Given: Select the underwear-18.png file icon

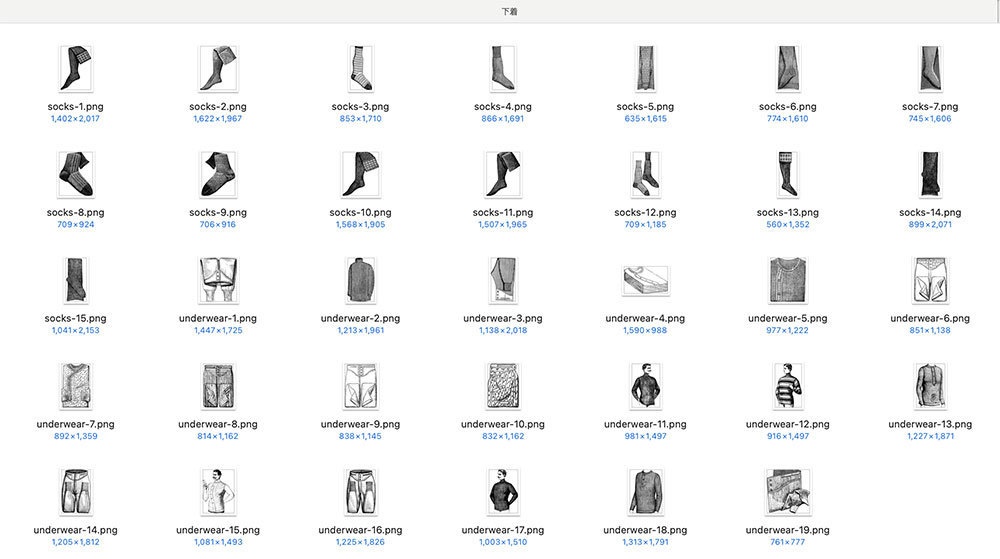Looking at the screenshot, I should (645, 491).
